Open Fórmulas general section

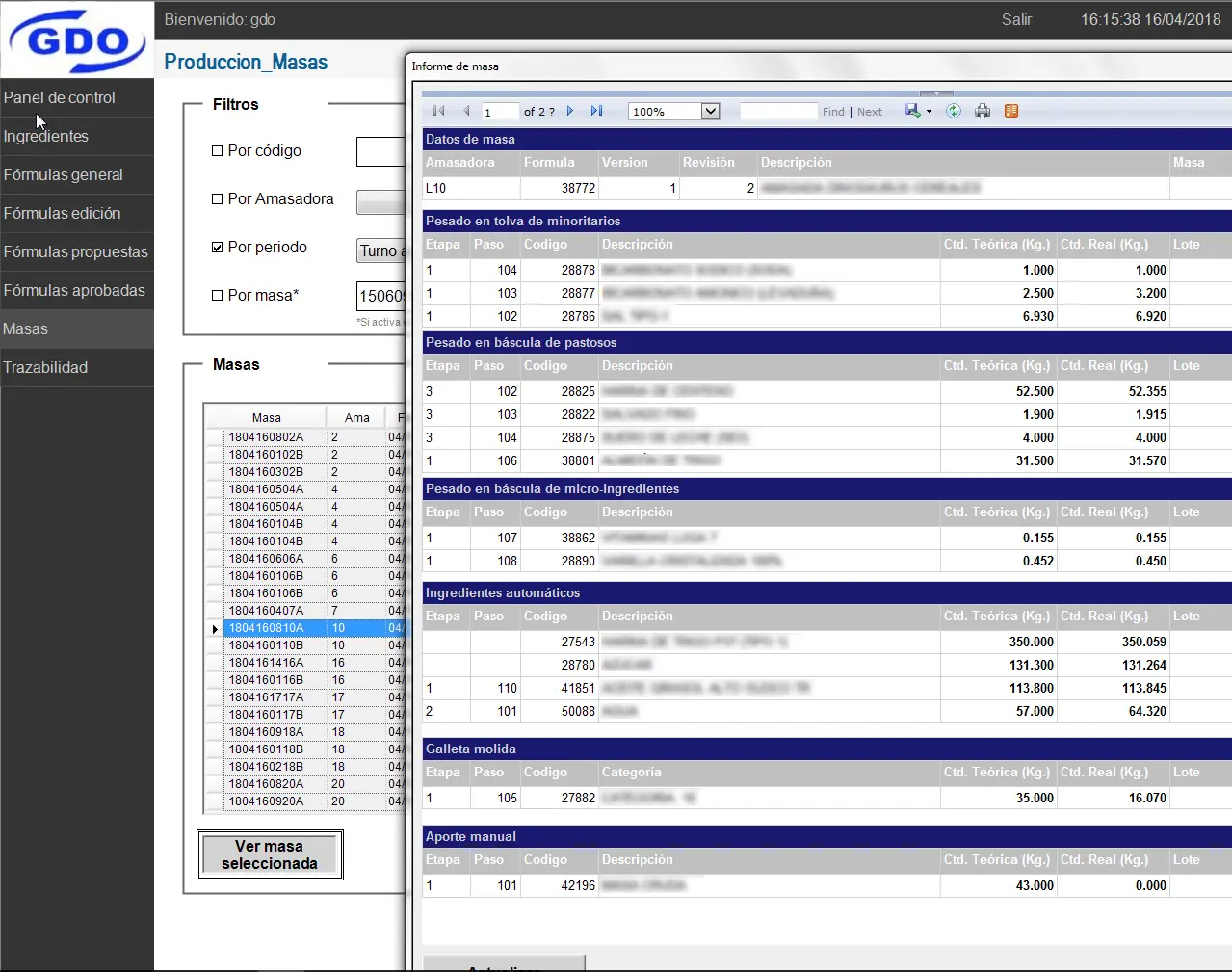pyautogui.click(x=77, y=174)
